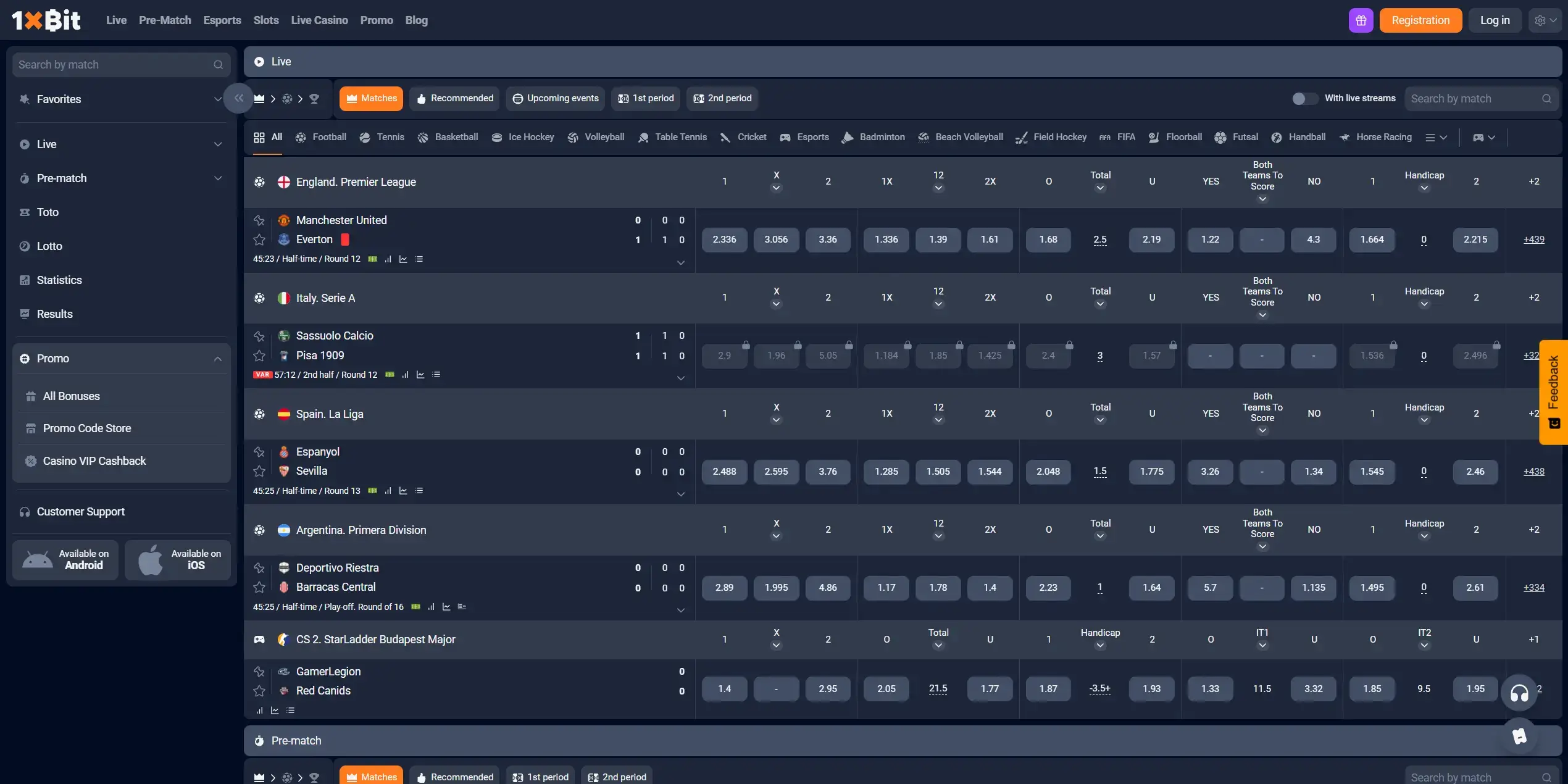
Task: Click the Registration button
Action: click(x=1420, y=20)
